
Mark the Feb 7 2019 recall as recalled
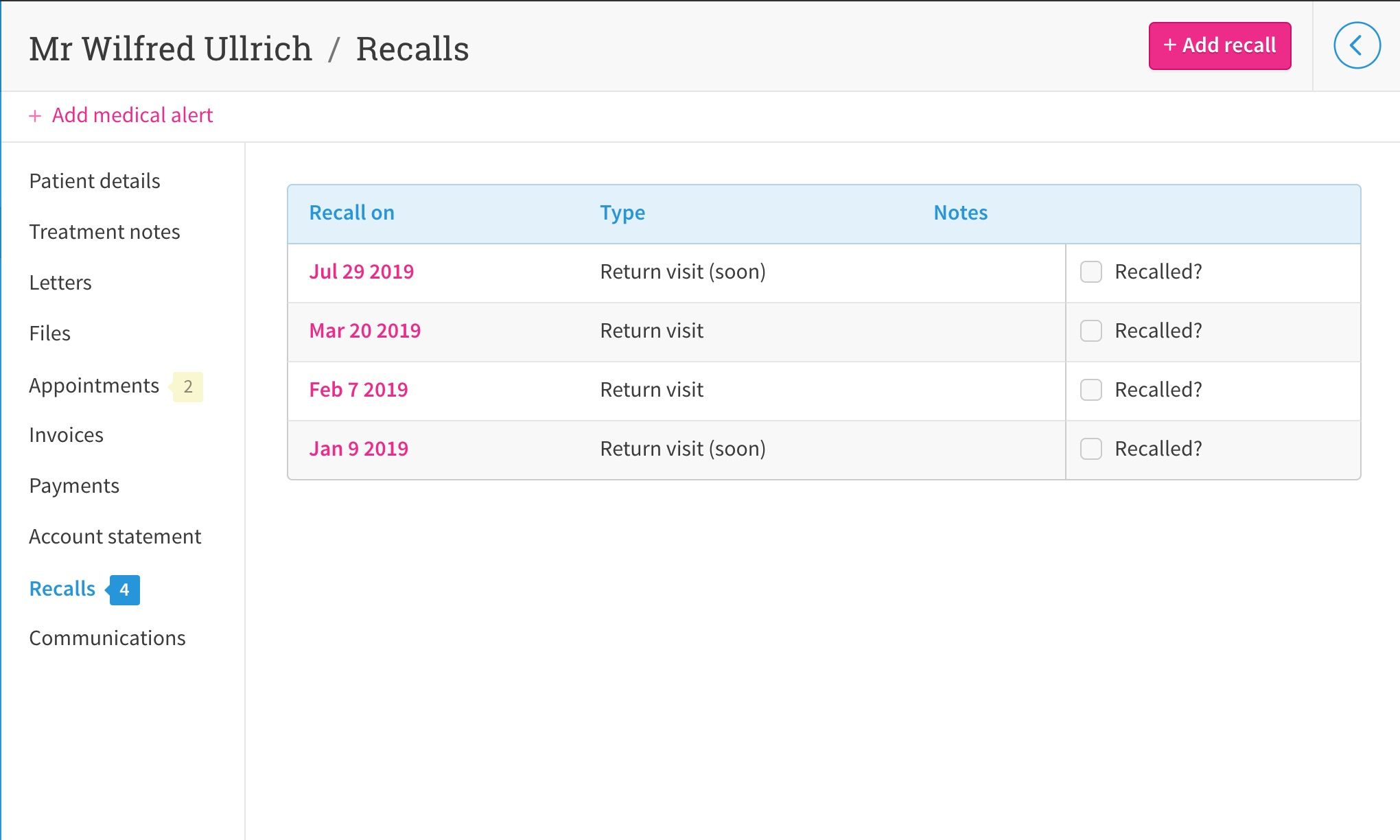tap(1090, 390)
